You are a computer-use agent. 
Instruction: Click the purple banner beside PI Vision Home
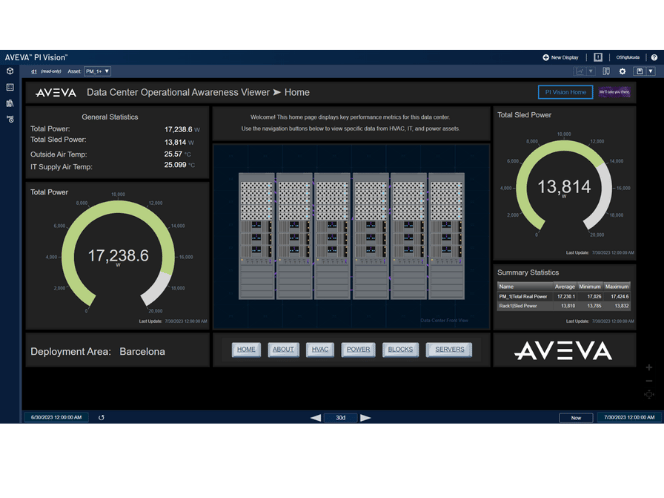(614, 92)
